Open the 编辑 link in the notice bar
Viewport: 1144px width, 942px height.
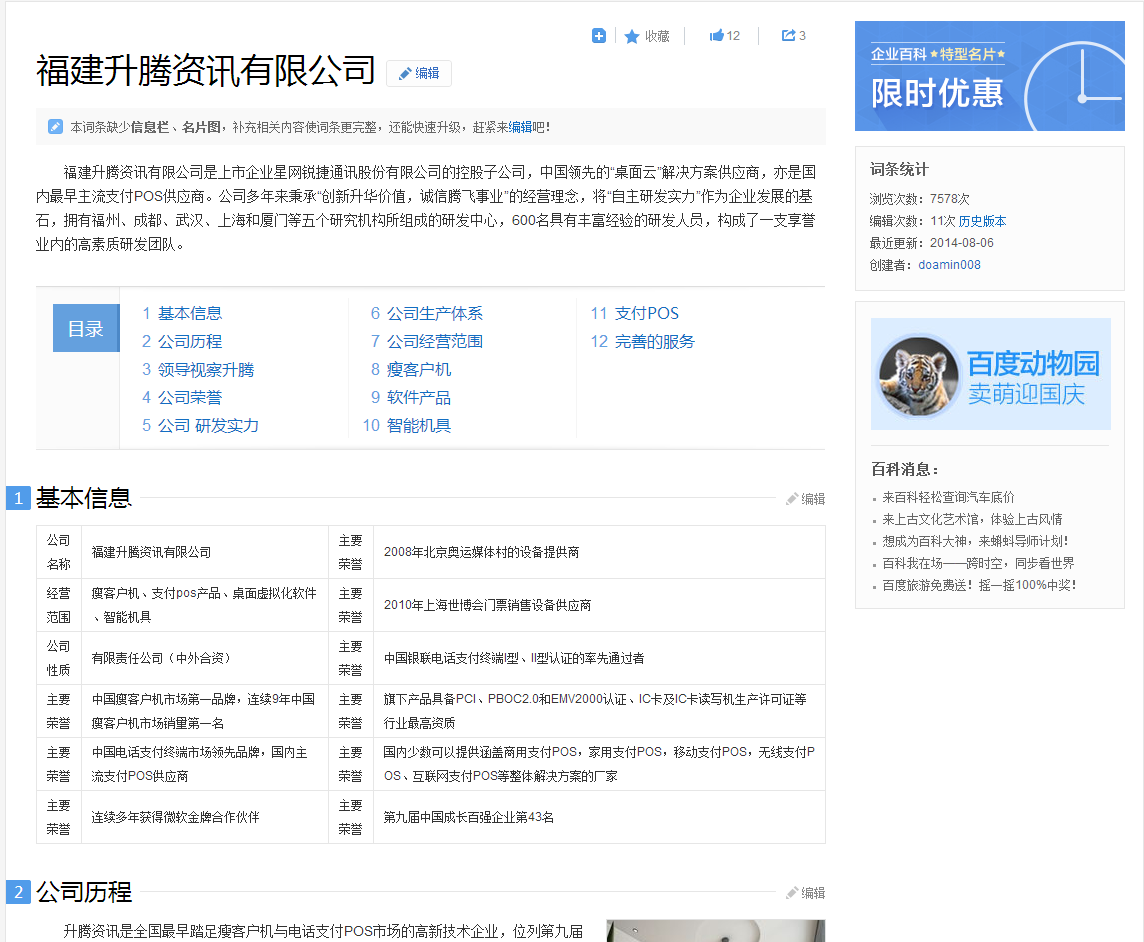520,127
